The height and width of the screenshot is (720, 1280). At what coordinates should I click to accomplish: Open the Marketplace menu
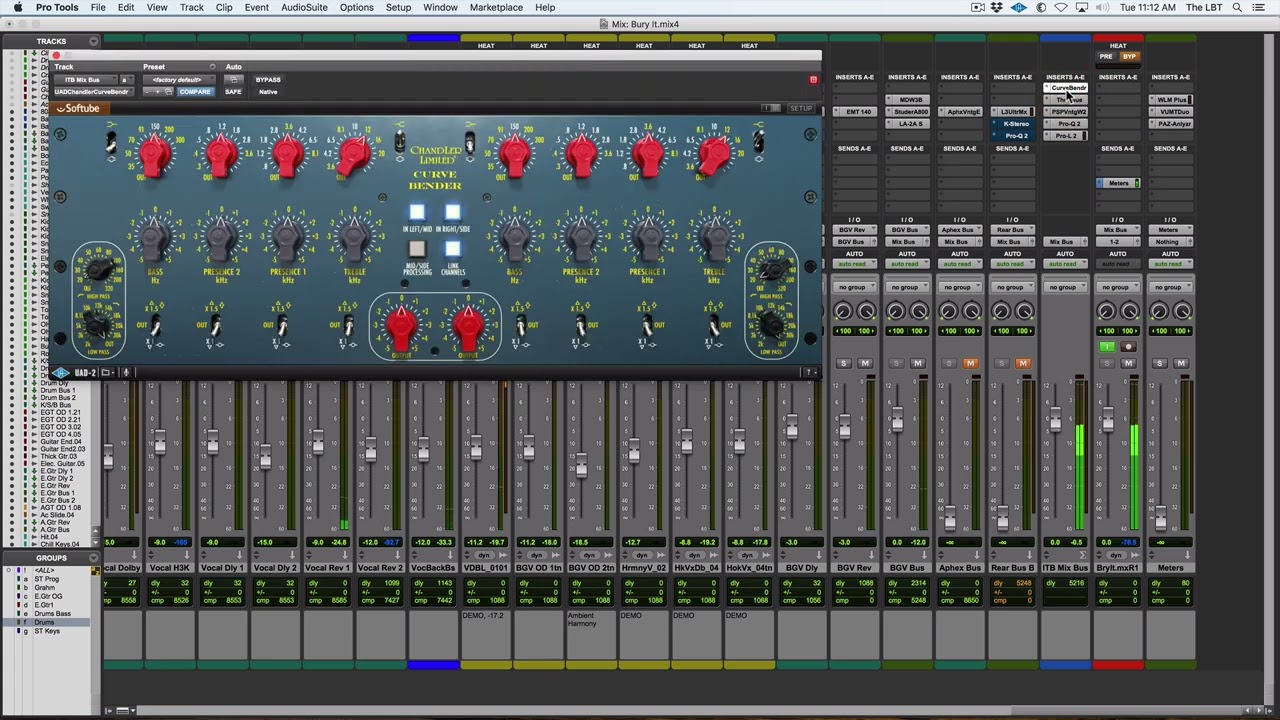coord(496,7)
